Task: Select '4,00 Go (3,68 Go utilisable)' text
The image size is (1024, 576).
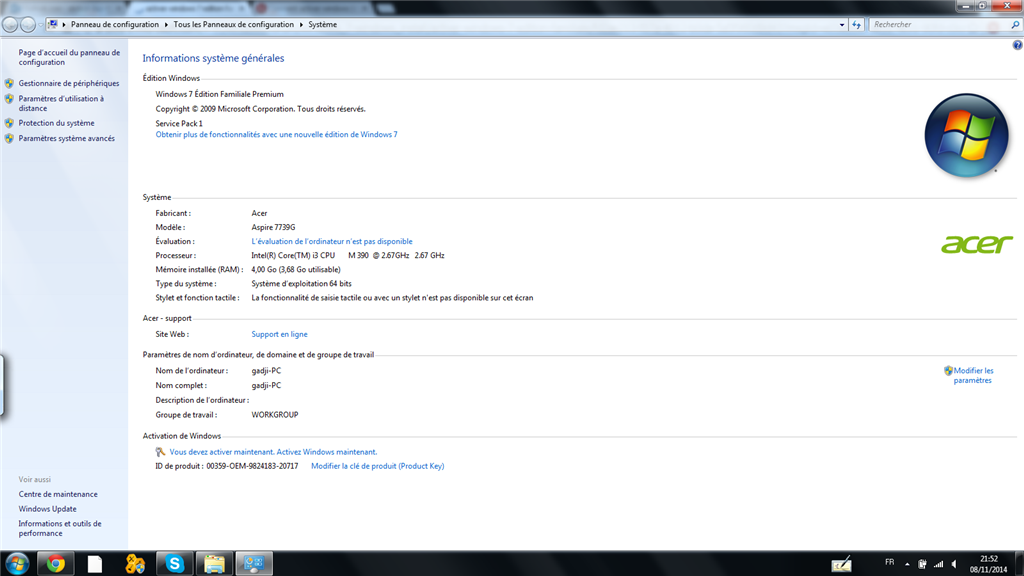Action: click(x=296, y=270)
